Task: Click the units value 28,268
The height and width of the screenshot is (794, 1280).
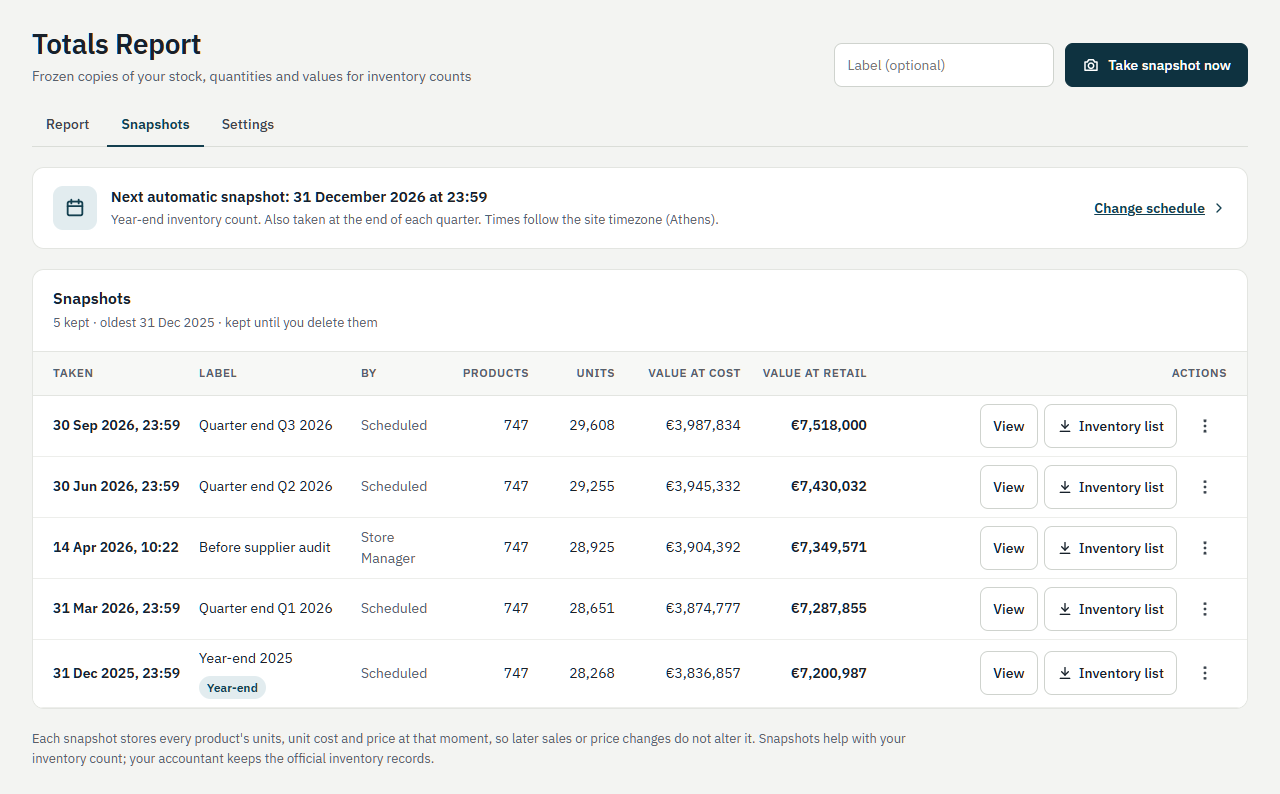Action: coord(592,673)
